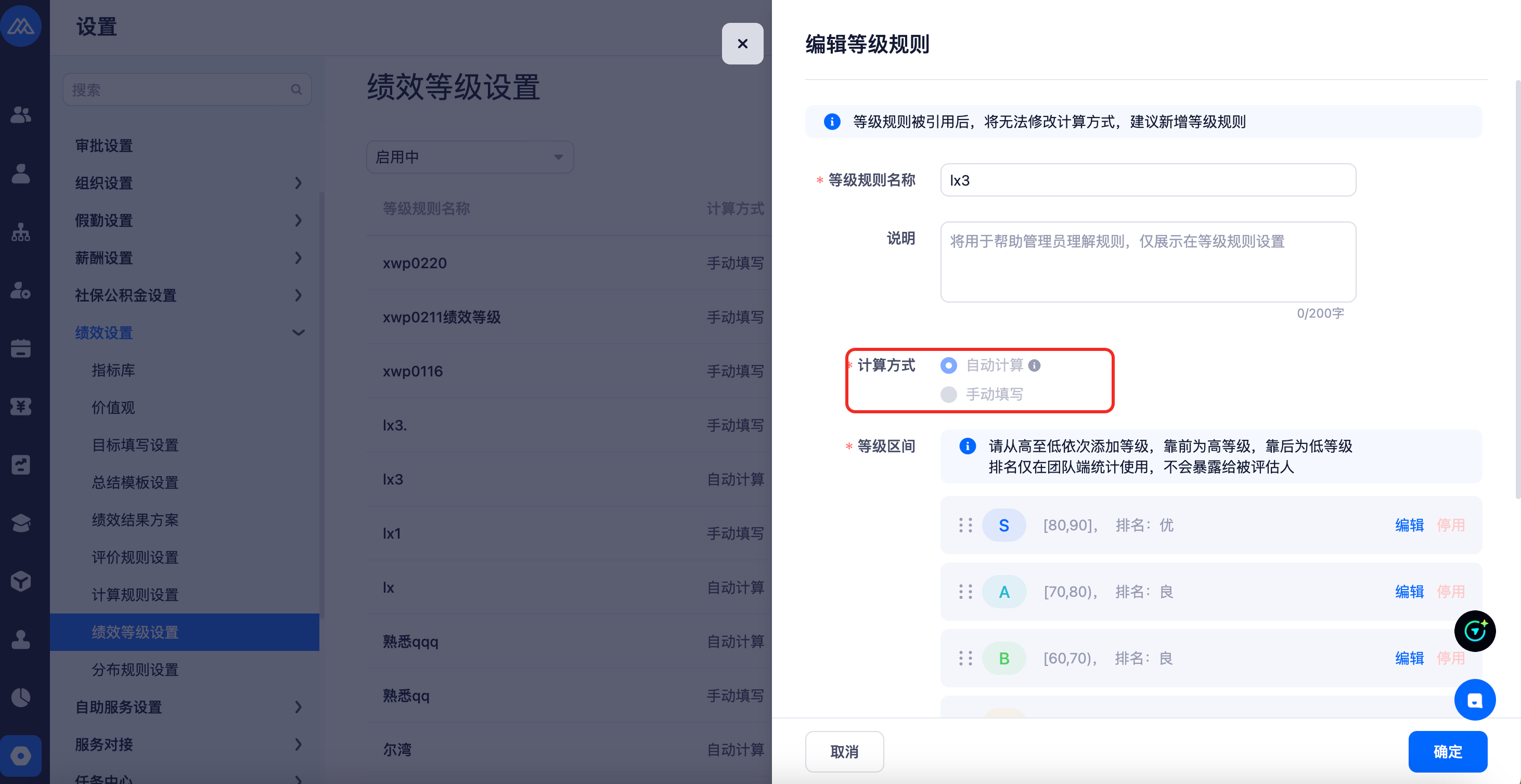Click the 尔湾 rule row
This screenshot has height=784, width=1521.
569,750
